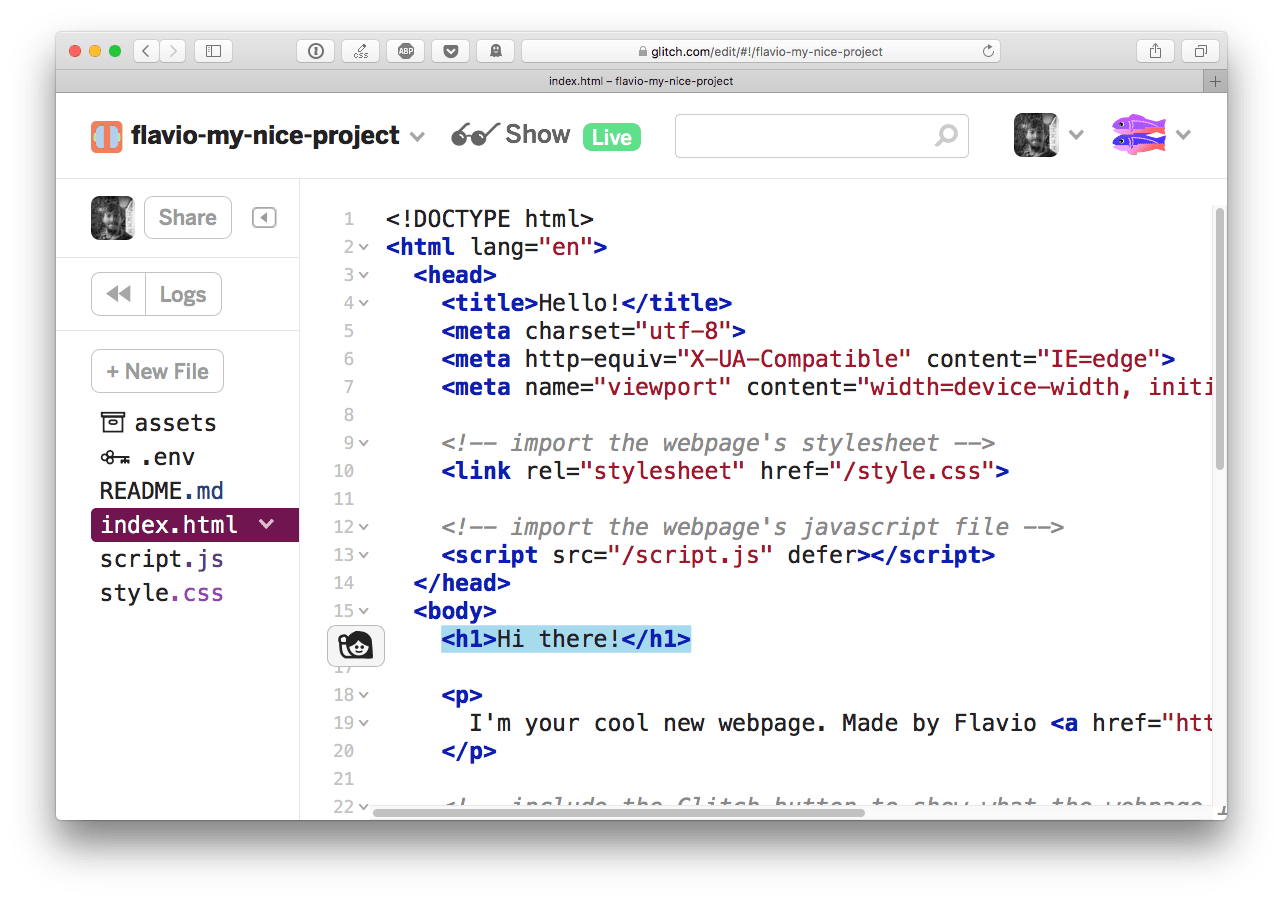Open the fish team avatar icon
1283x900 pixels.
pos(1139,135)
